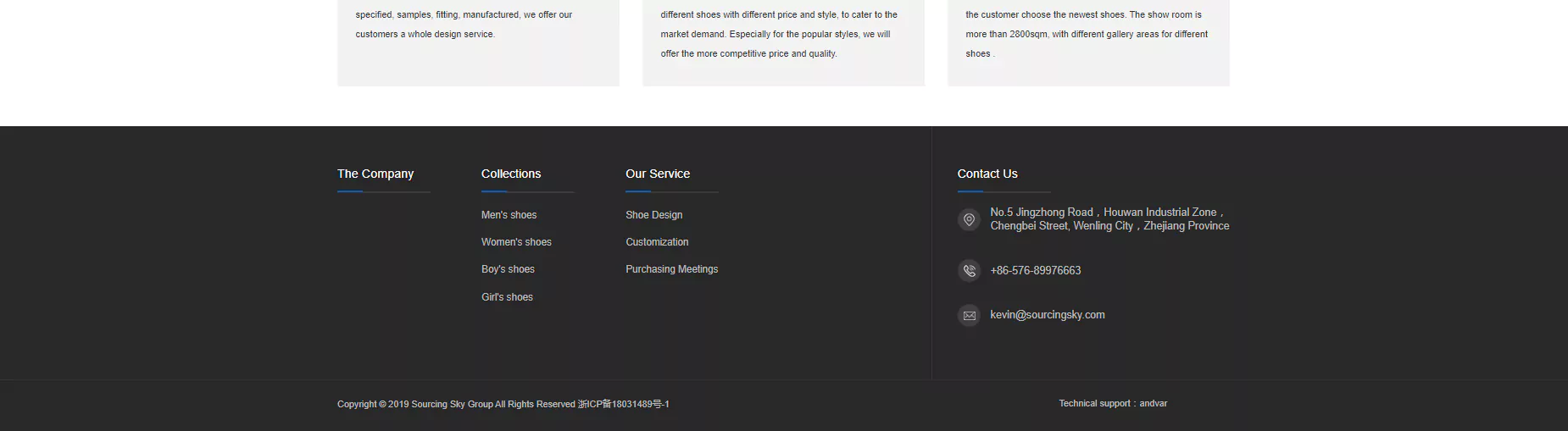Click the kevin@sourcingsky.com email address

coord(1047,315)
